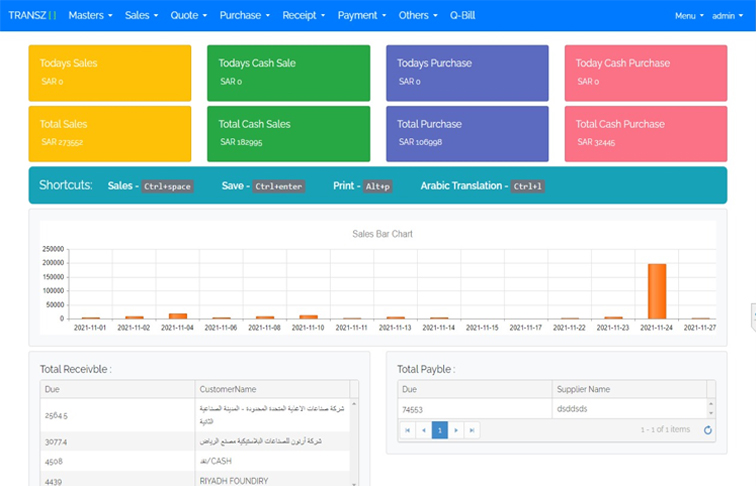Open the top-right Menu dropdown

[x=689, y=16]
